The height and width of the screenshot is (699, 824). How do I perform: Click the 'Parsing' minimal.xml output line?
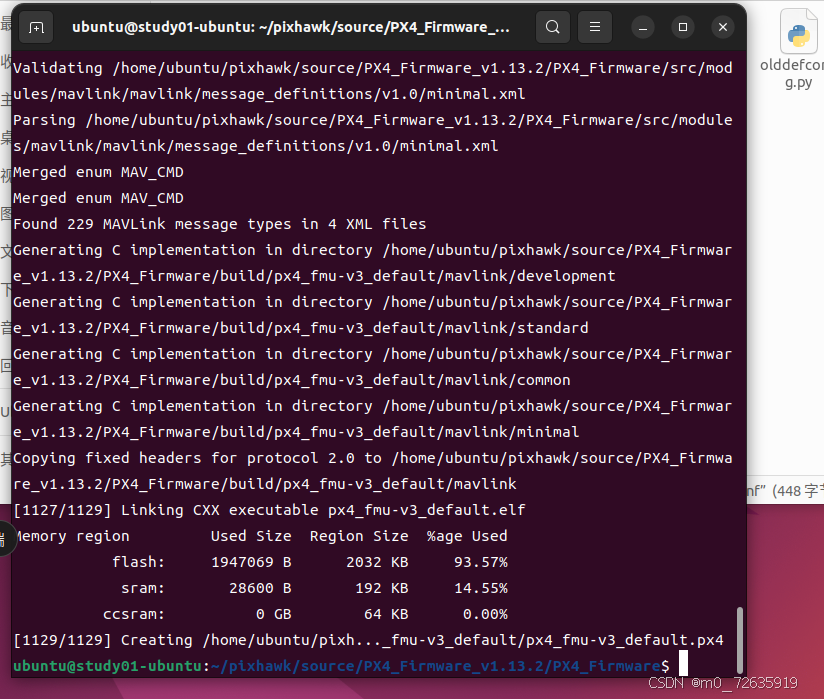click(373, 133)
